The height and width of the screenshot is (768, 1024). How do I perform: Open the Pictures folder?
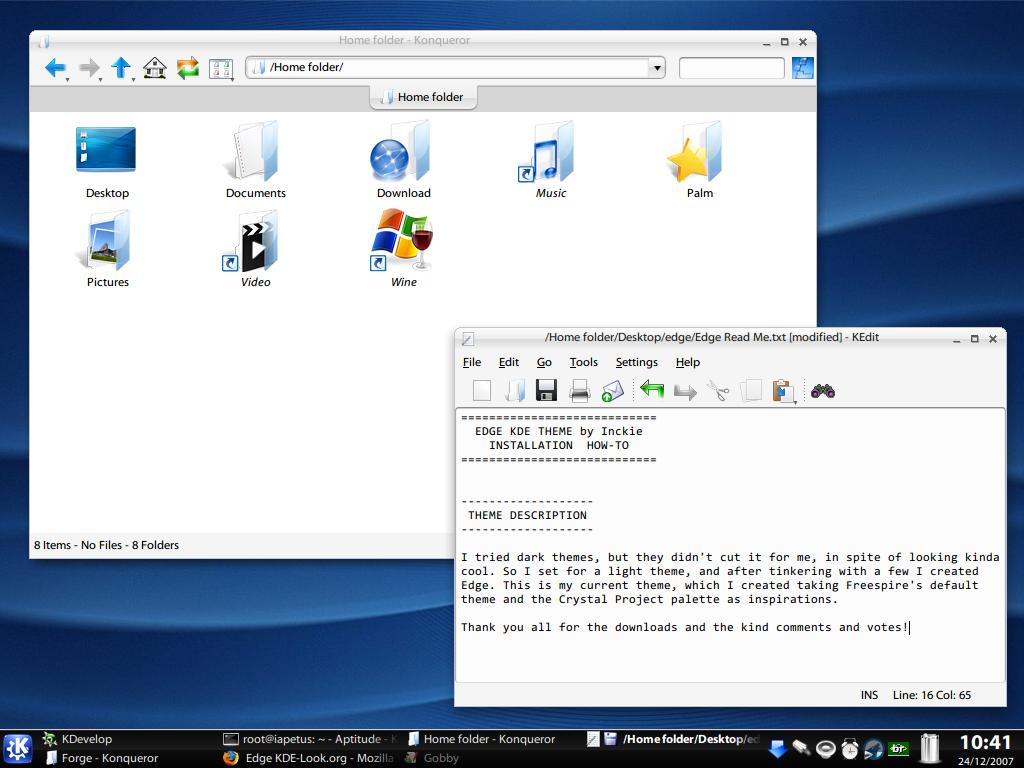coord(107,250)
